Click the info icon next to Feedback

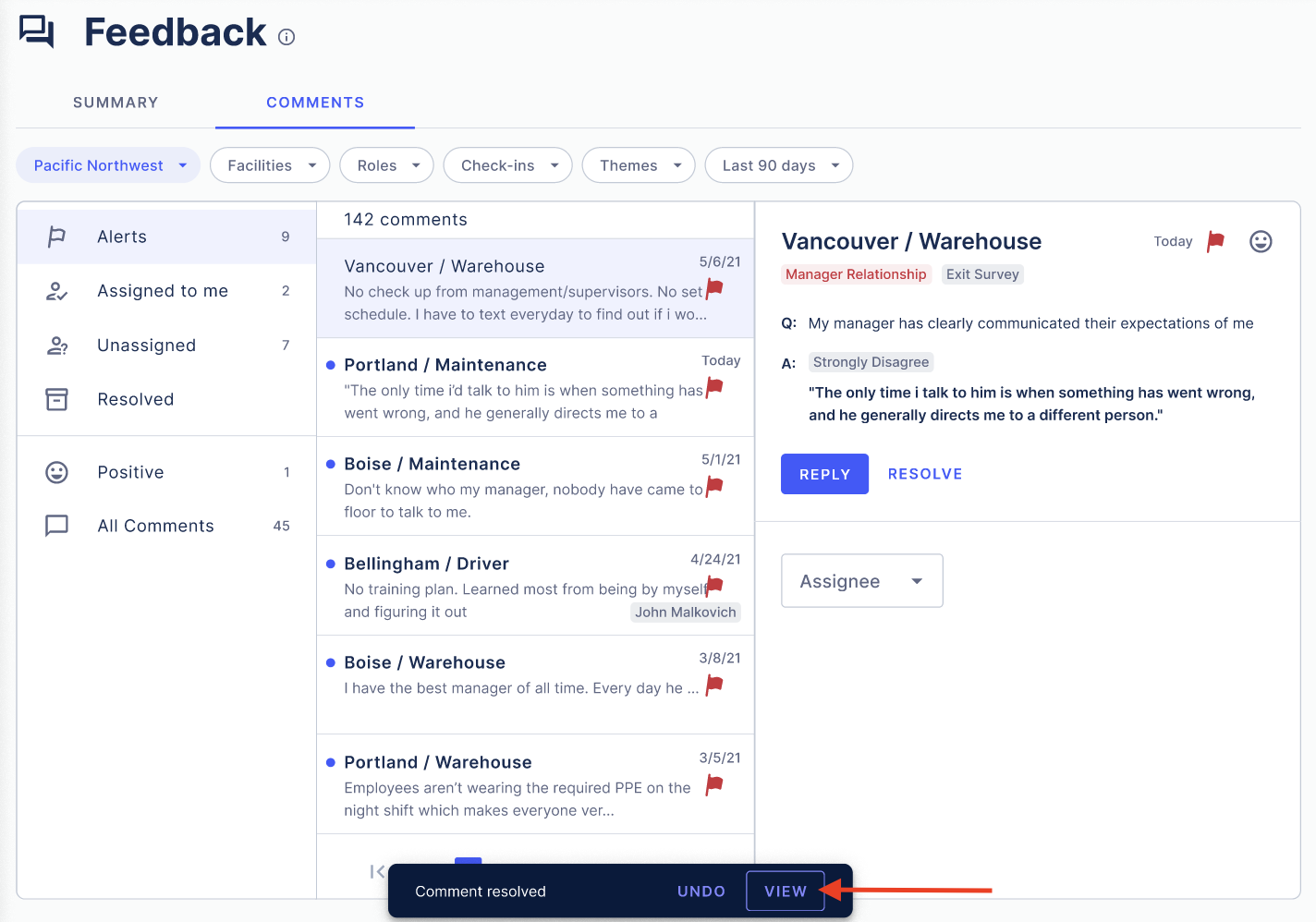point(286,37)
